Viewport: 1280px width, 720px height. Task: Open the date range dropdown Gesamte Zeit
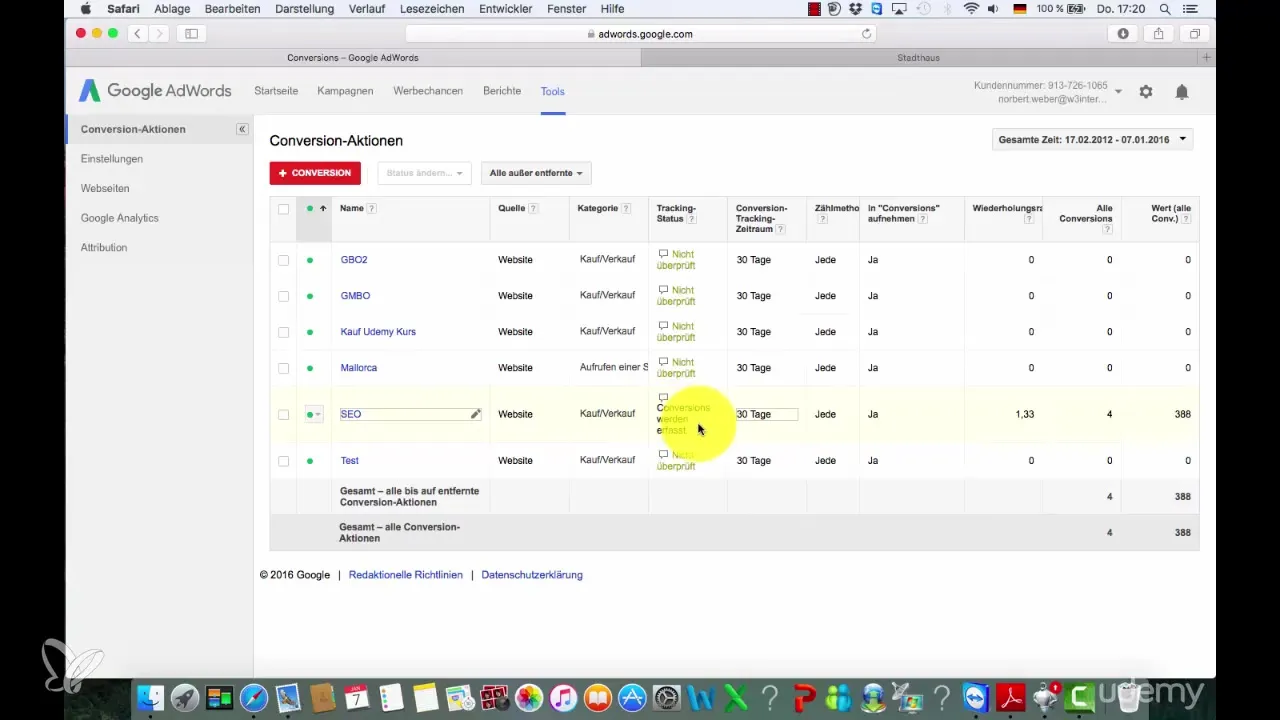tap(1092, 140)
